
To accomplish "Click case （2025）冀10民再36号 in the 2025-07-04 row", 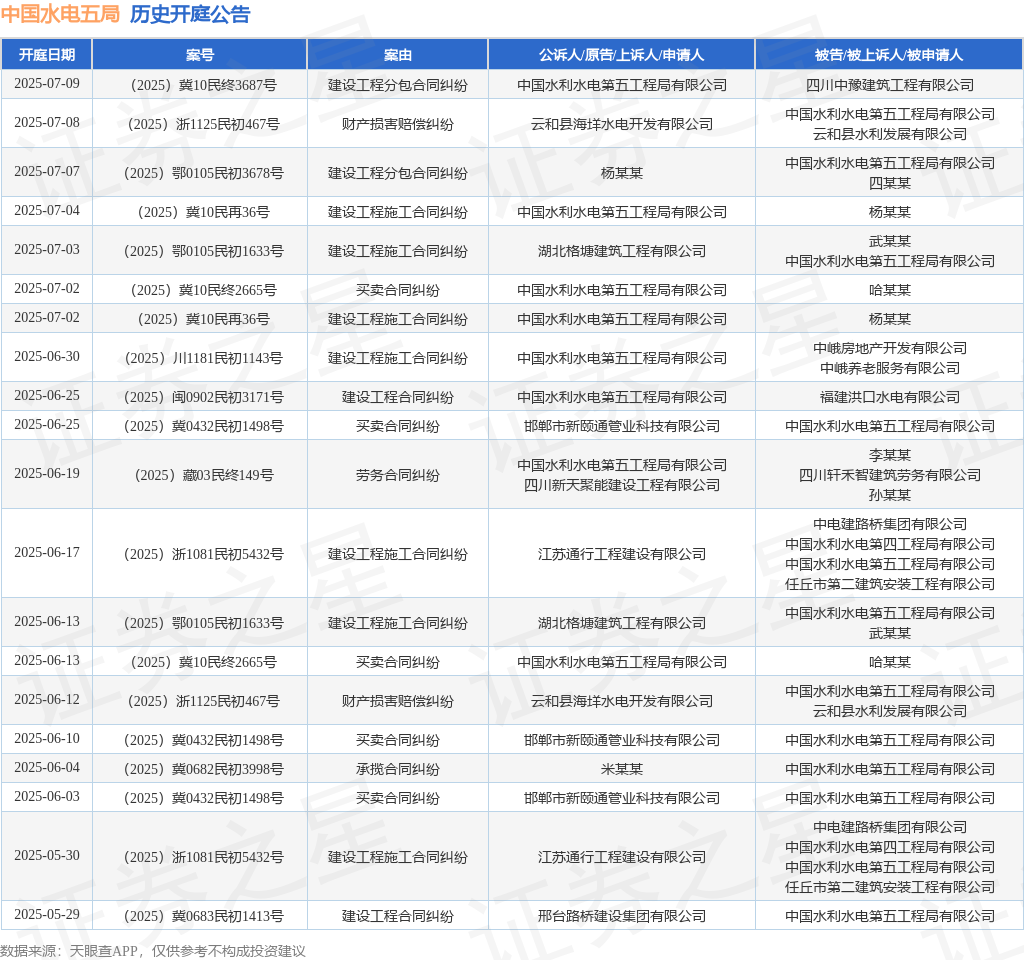I will (x=203, y=212).
